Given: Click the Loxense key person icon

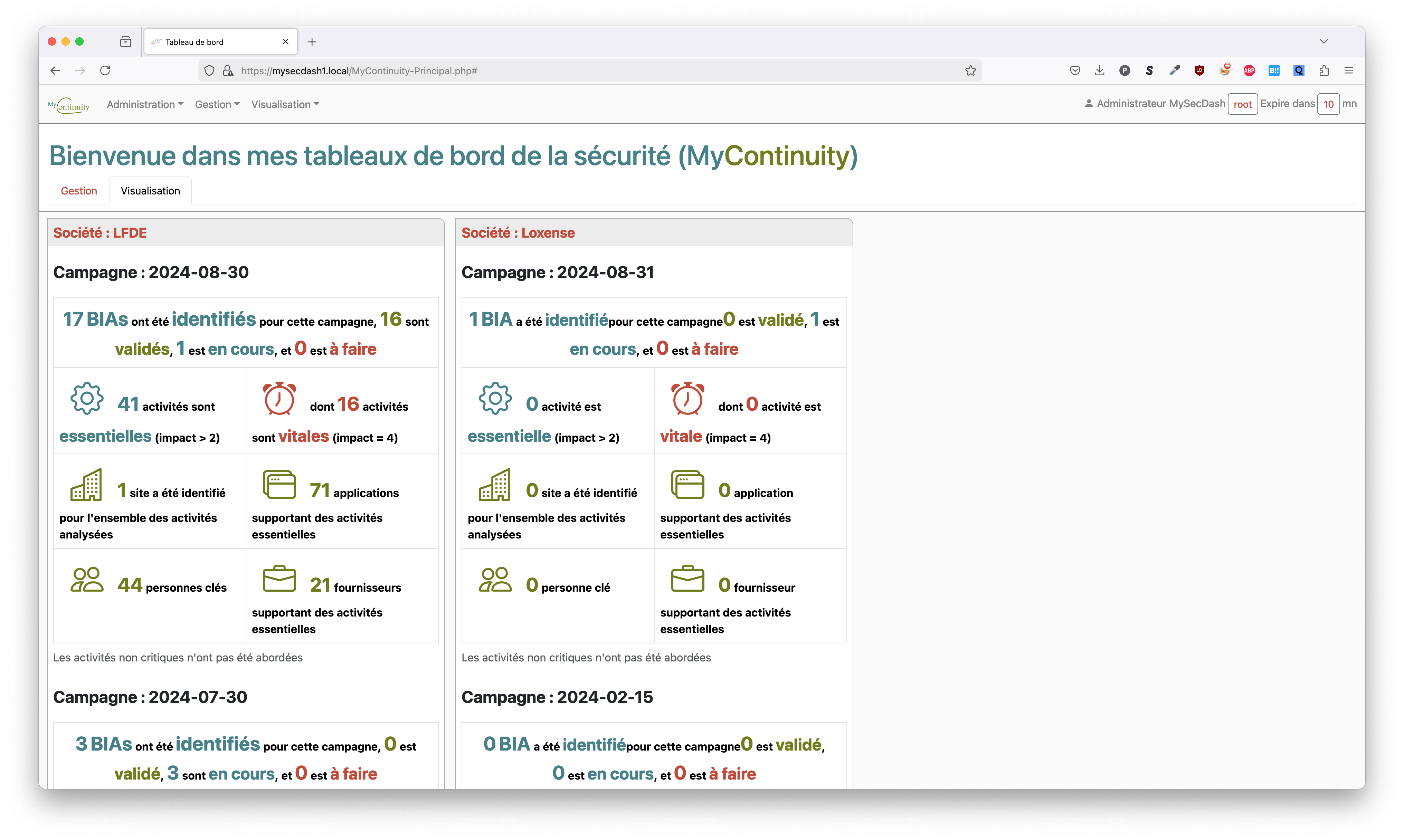Looking at the screenshot, I should [x=495, y=580].
